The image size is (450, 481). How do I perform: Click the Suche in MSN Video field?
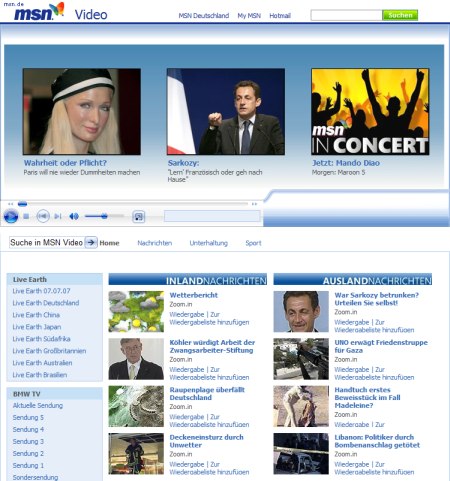[47, 242]
